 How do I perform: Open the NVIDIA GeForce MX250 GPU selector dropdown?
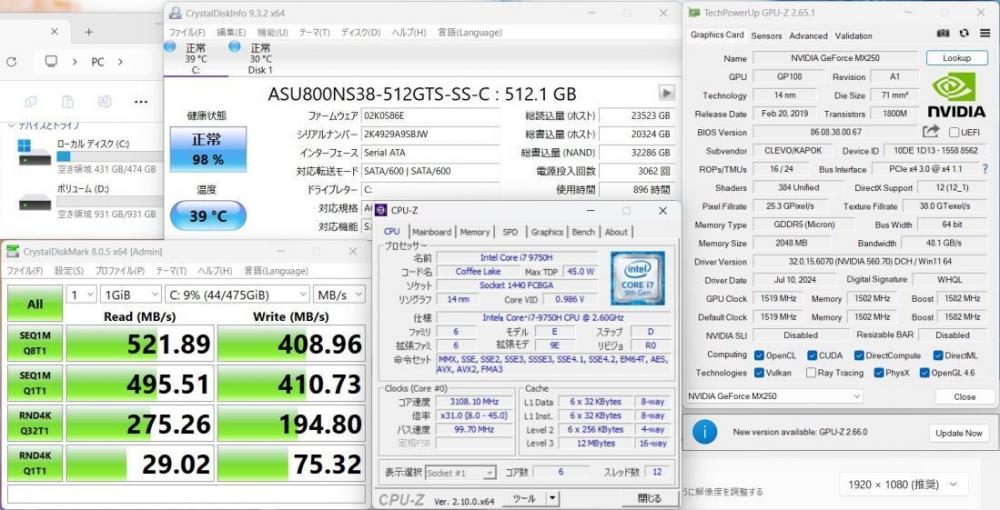pyautogui.click(x=775, y=396)
